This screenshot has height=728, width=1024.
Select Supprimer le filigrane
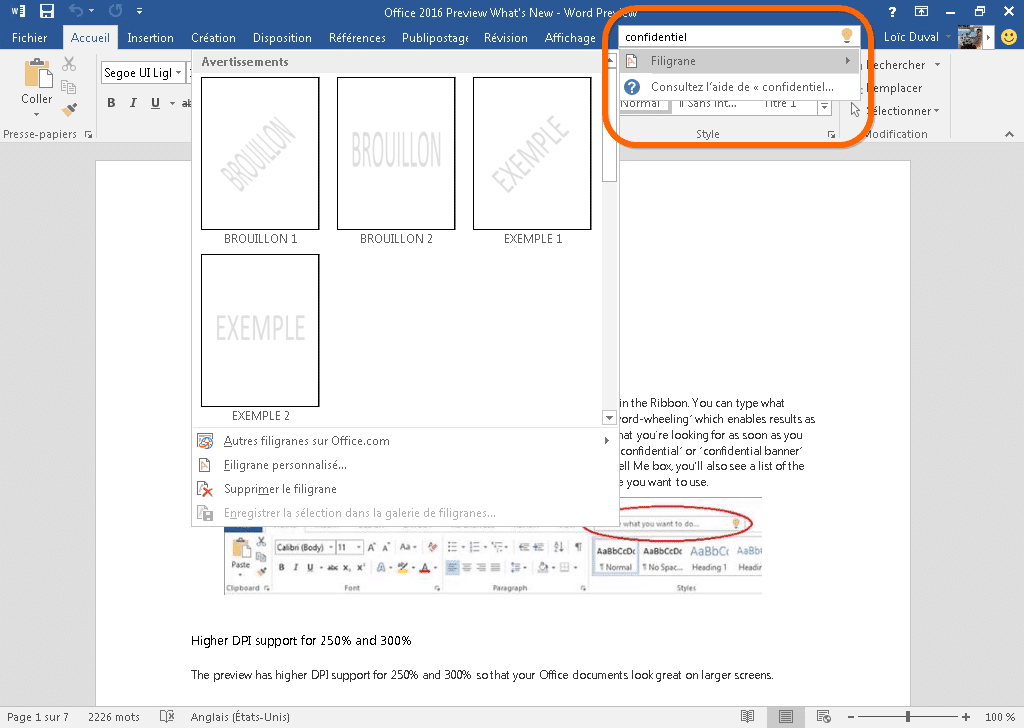(x=404, y=489)
